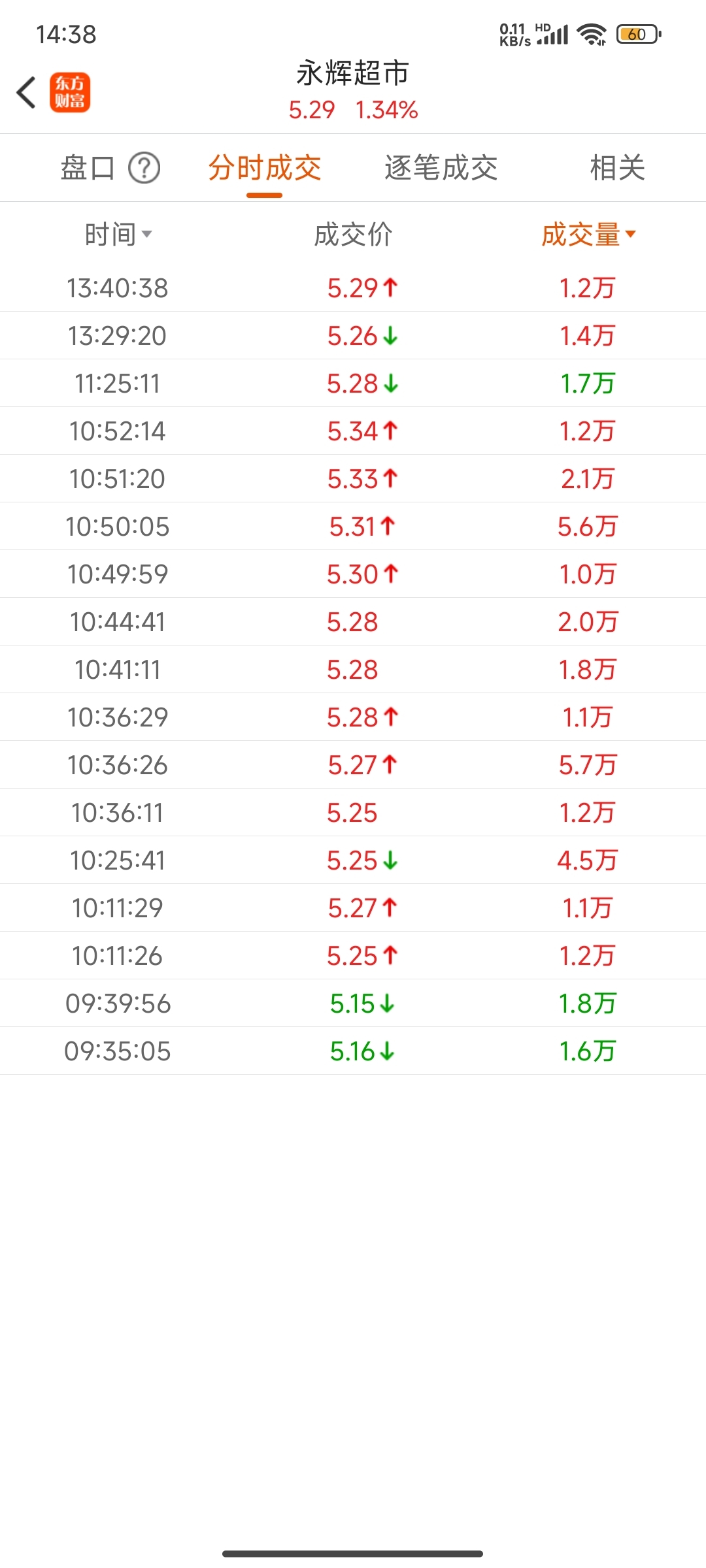Tap the back arrow icon
The width and height of the screenshot is (706, 1568).
tap(26, 92)
